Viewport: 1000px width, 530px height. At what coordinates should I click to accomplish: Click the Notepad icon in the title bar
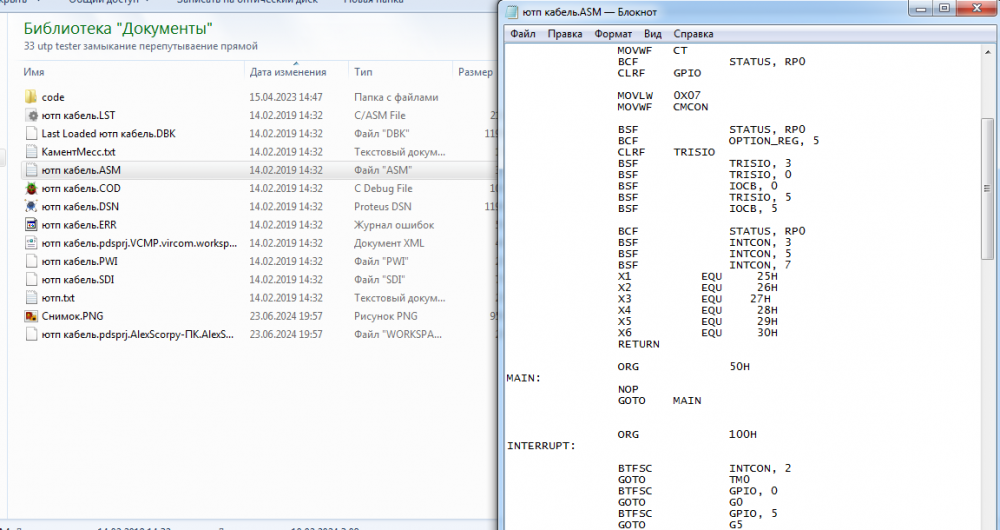pos(513,11)
